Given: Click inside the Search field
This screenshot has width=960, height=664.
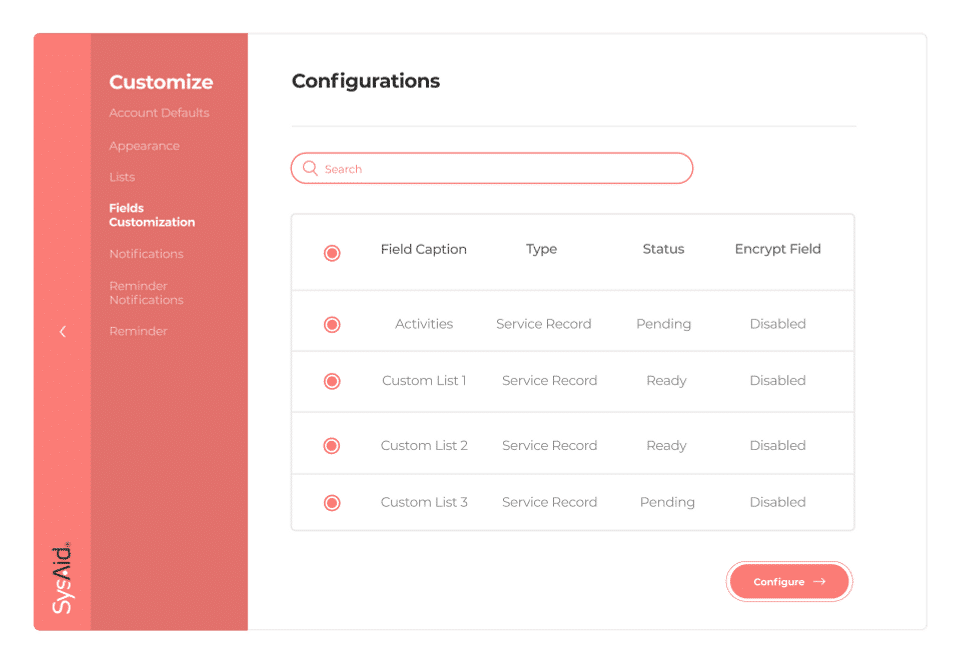Looking at the screenshot, I should pos(500,169).
